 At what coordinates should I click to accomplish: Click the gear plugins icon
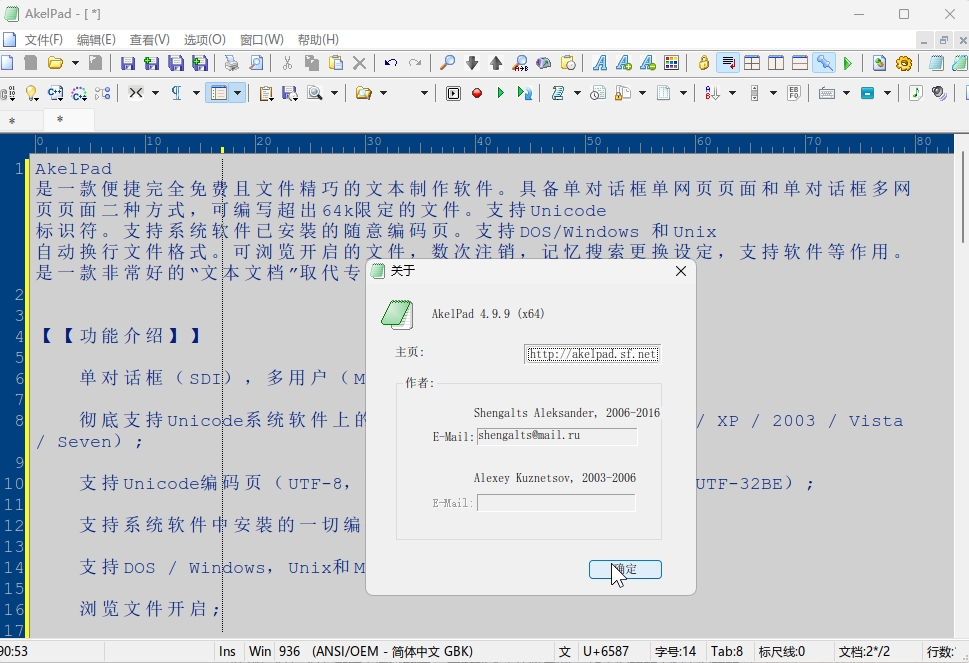903,62
